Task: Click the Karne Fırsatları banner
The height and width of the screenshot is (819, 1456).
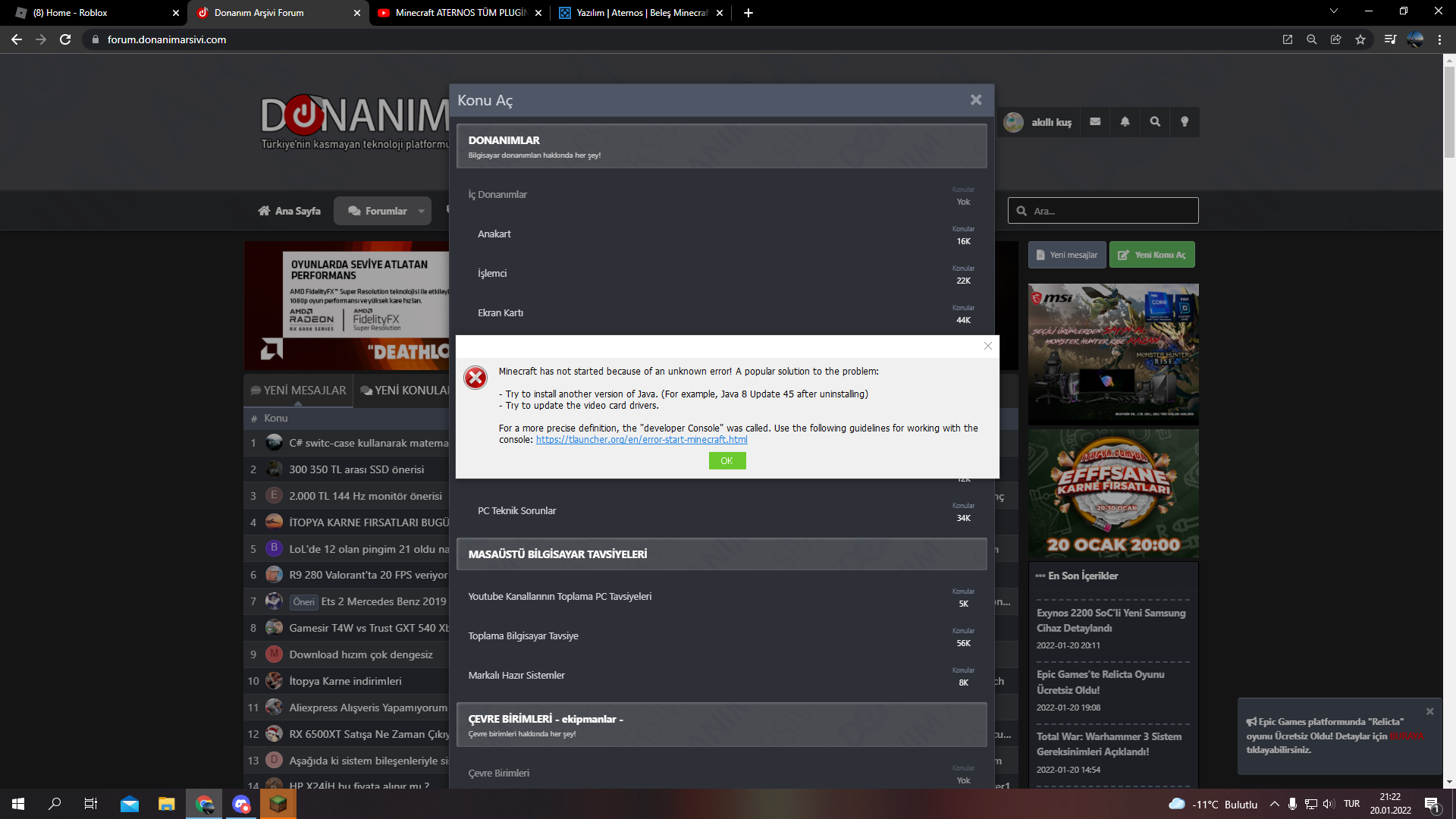Action: [x=1113, y=494]
